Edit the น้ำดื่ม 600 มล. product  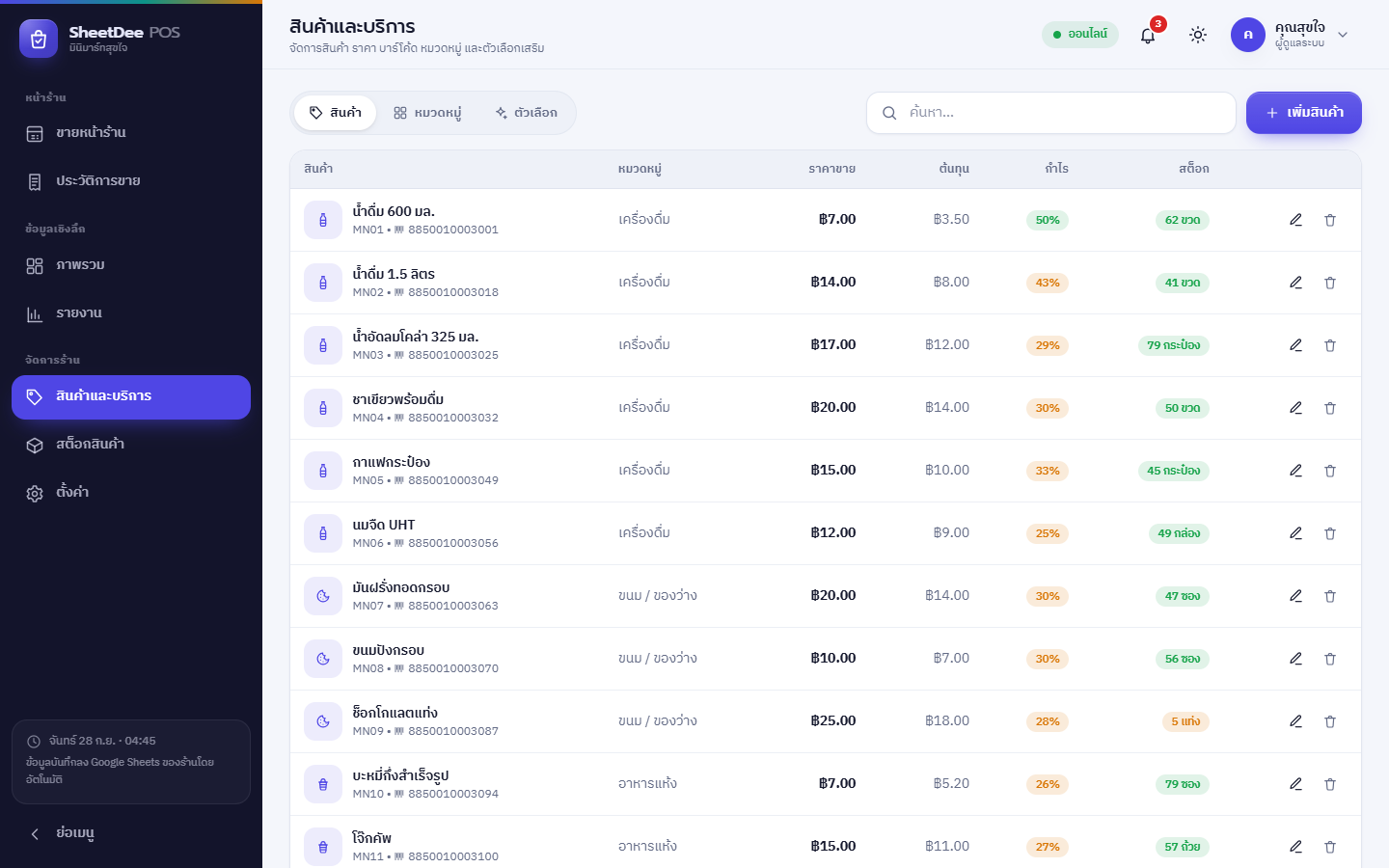1295,220
